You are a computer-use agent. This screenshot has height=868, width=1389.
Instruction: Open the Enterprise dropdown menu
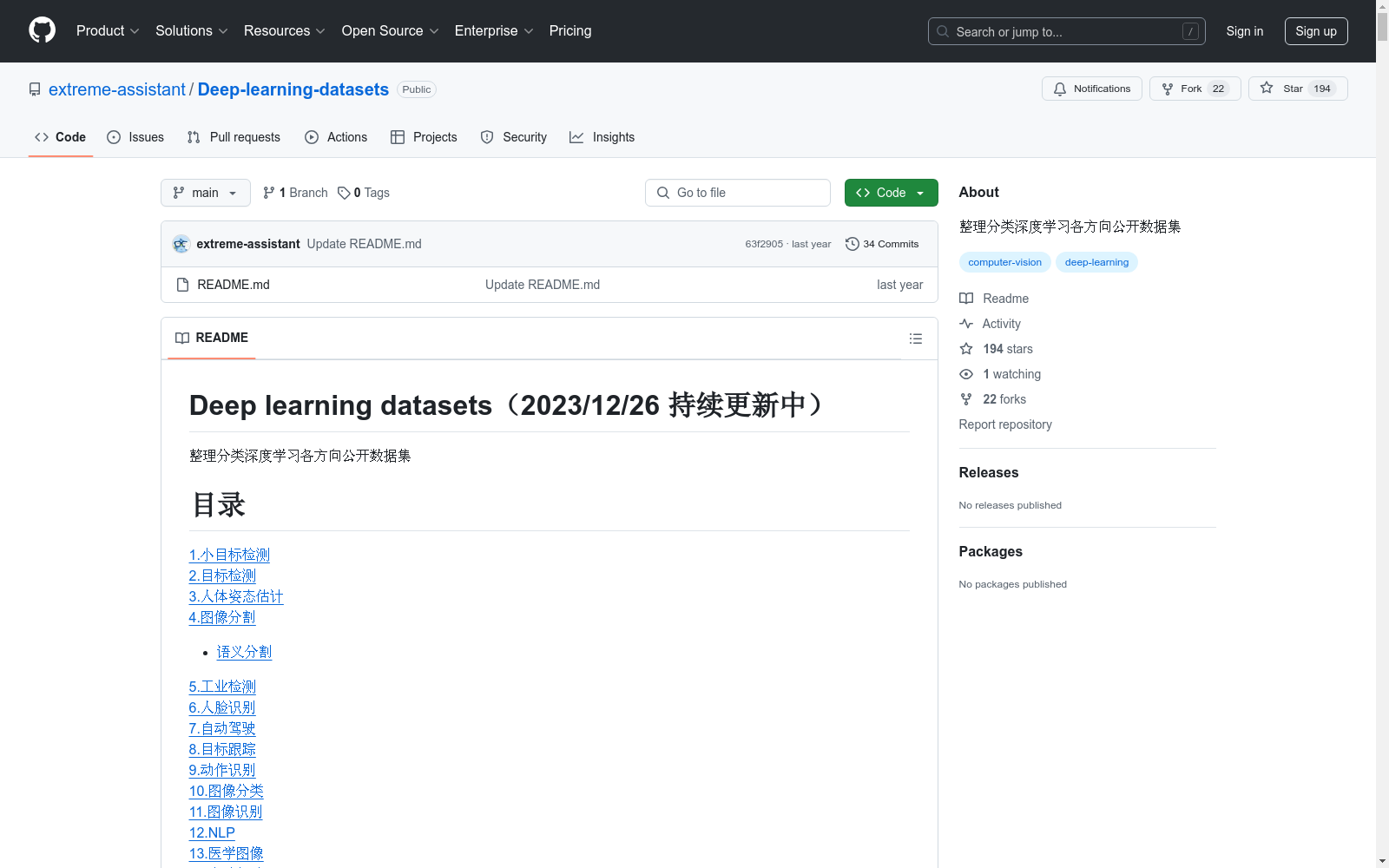pyautogui.click(x=494, y=31)
